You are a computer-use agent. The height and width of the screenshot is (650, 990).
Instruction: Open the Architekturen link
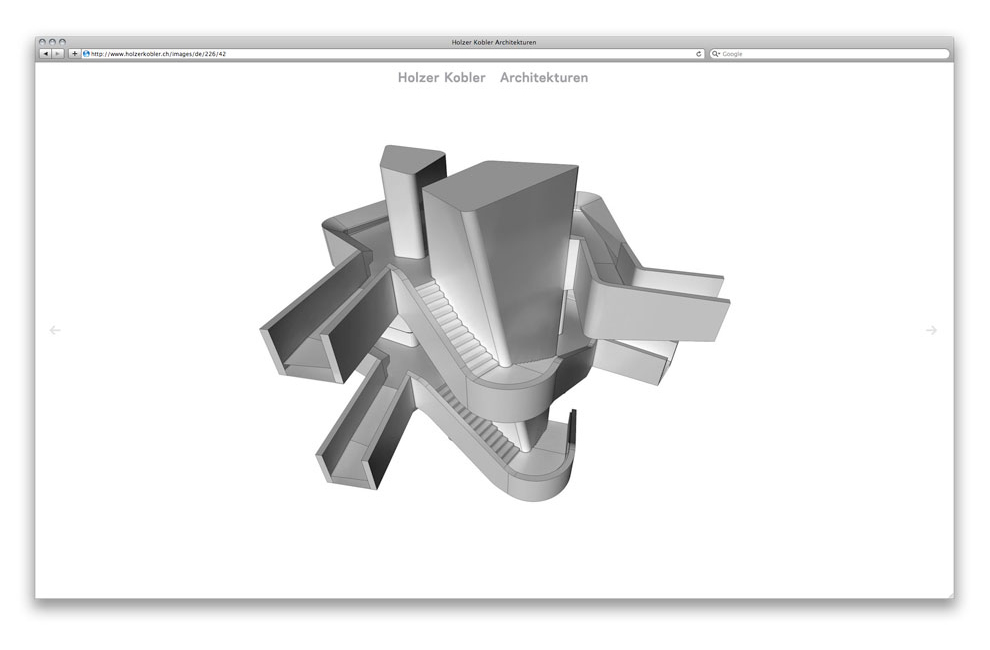[x=544, y=78]
